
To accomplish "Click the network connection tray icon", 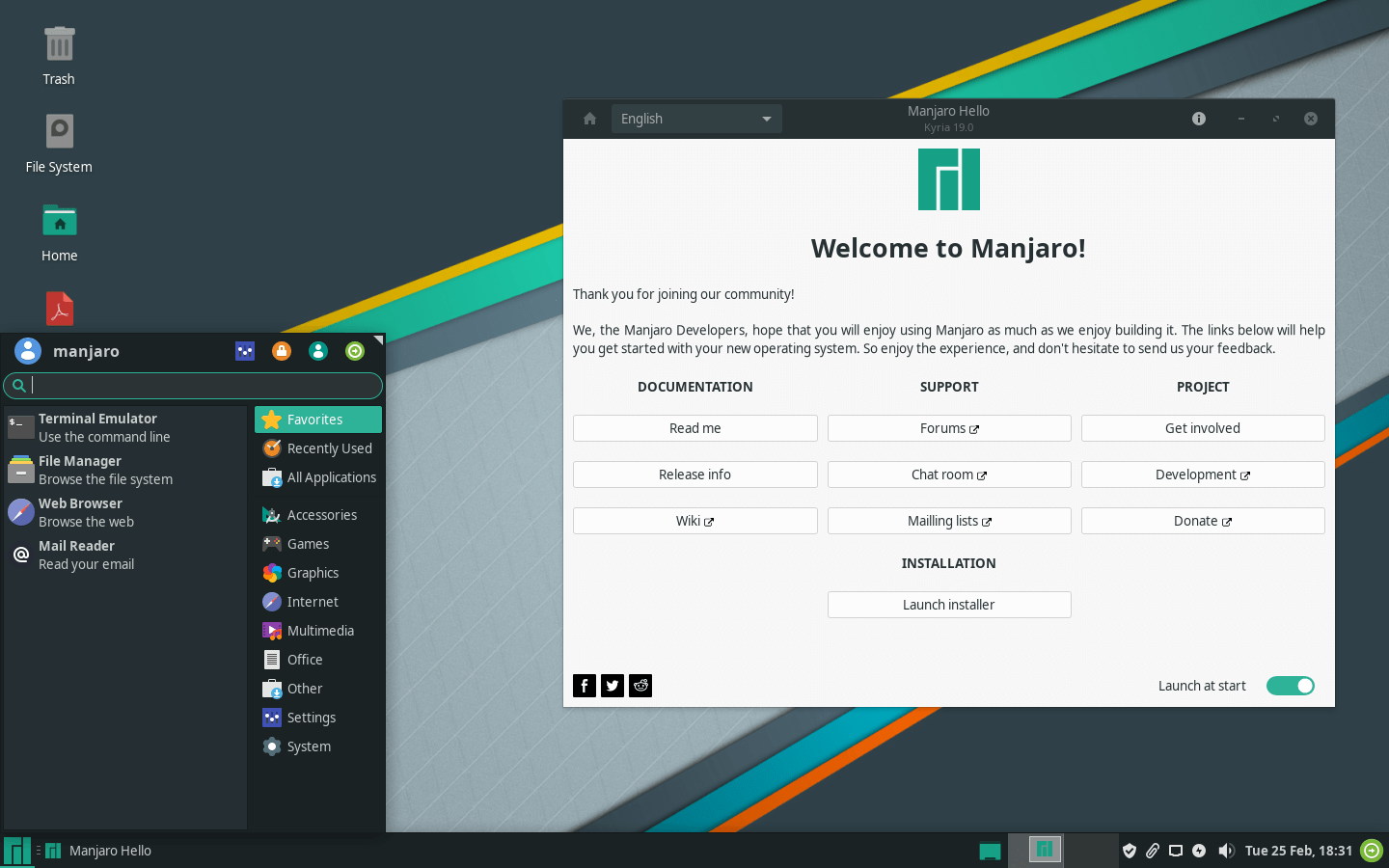I will pos(1176,851).
